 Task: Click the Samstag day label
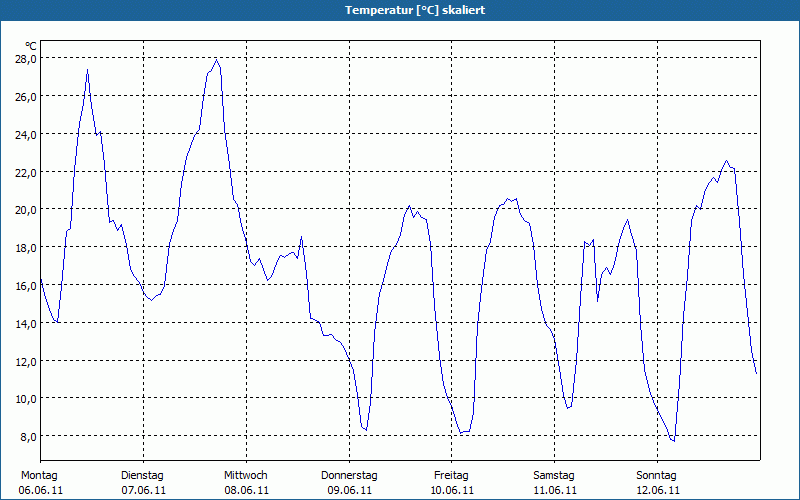coord(554,476)
